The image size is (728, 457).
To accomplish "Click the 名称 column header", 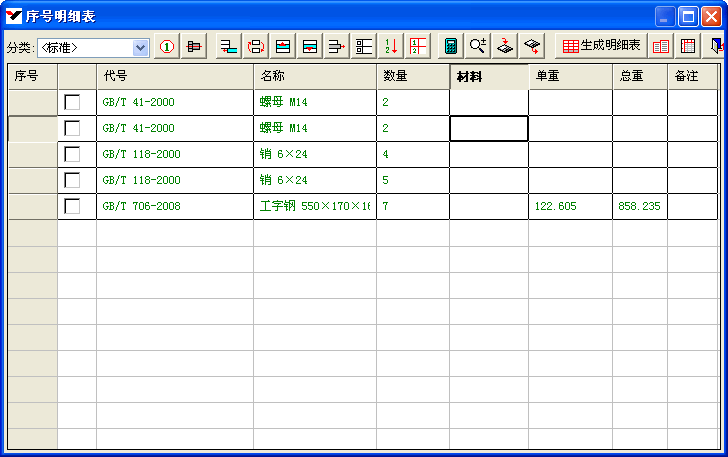I will pos(314,76).
